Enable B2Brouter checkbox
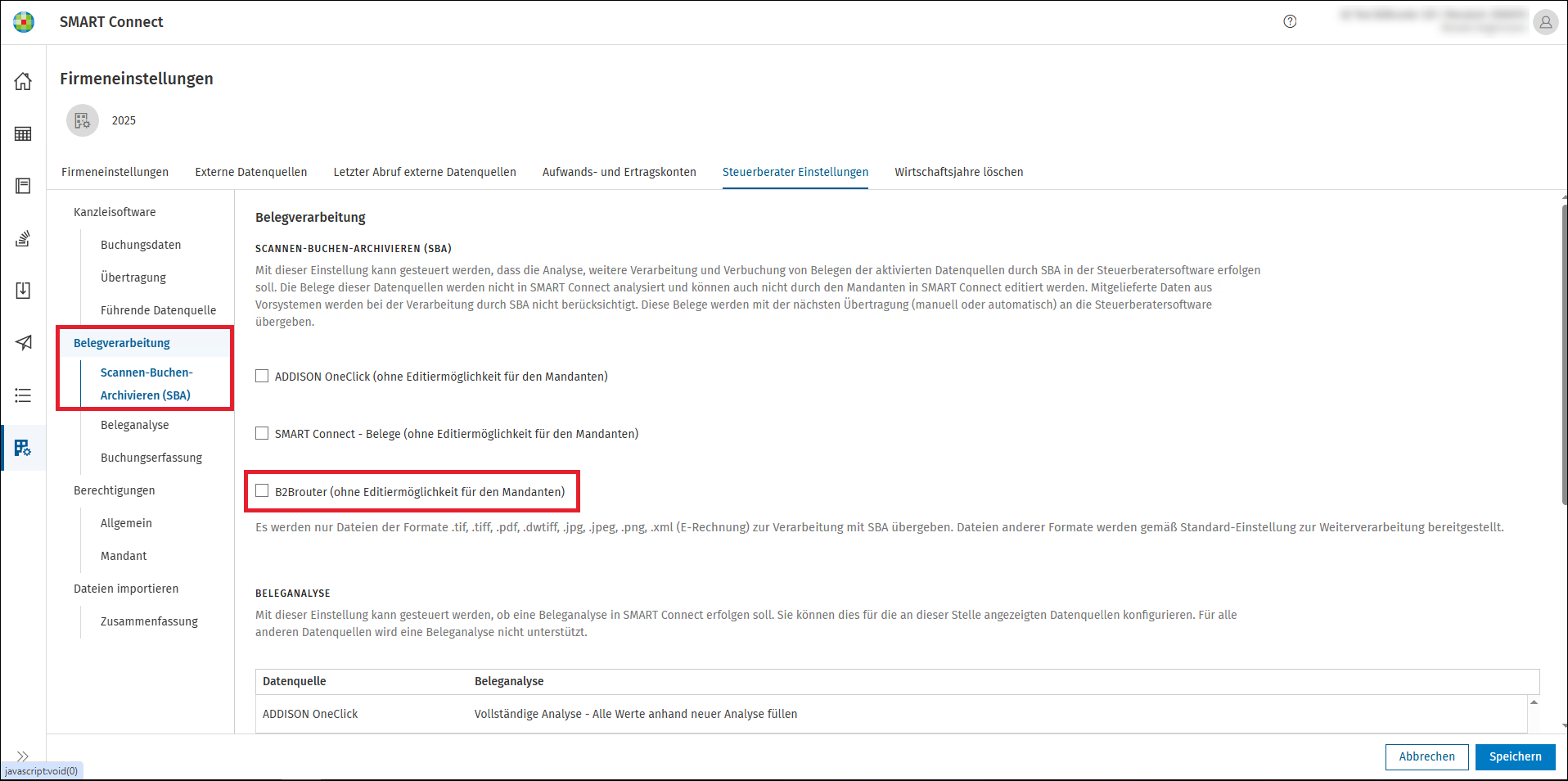Screen dimensions: 1568x781 262,490
